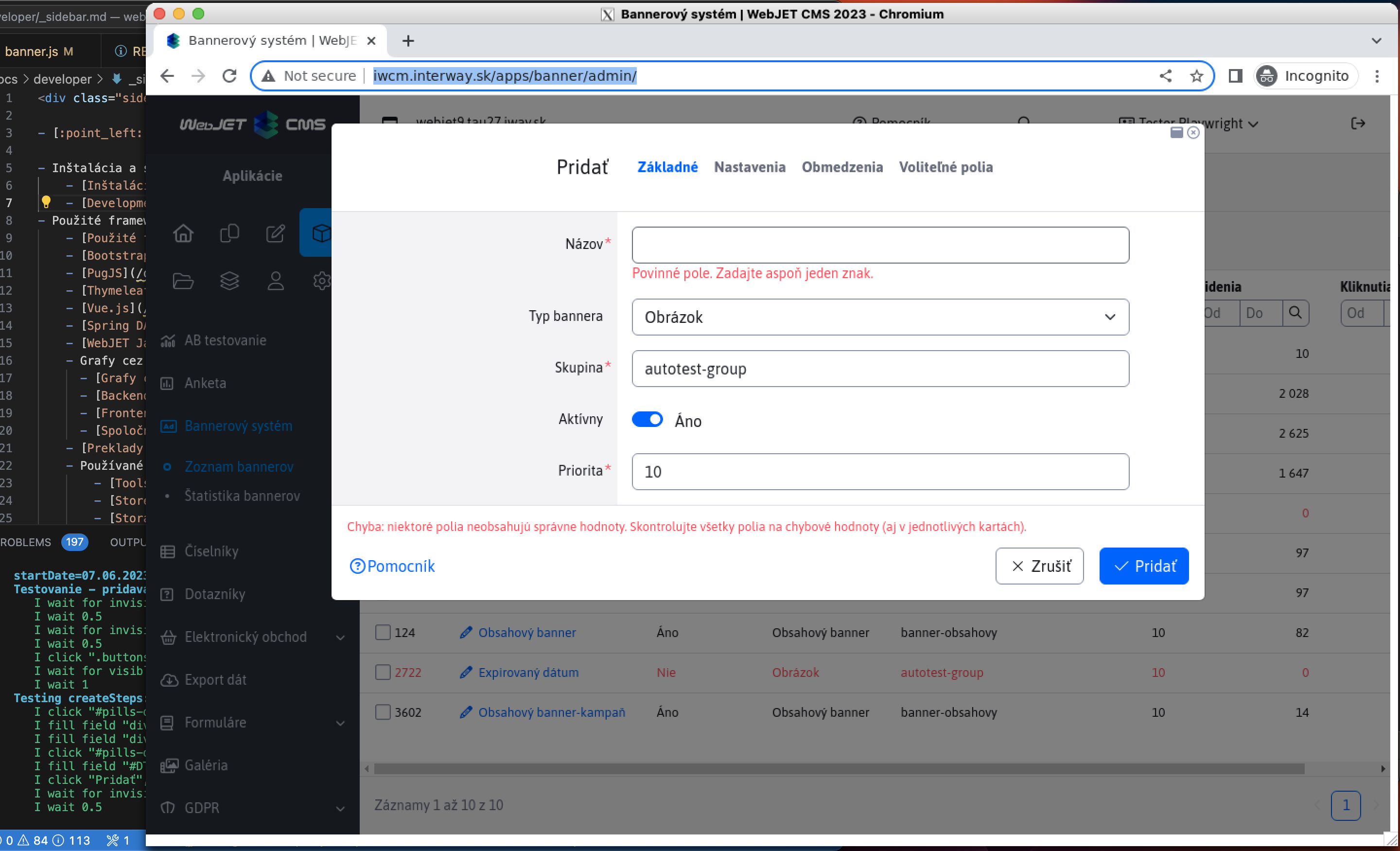Click the logout icon top right

(1357, 124)
